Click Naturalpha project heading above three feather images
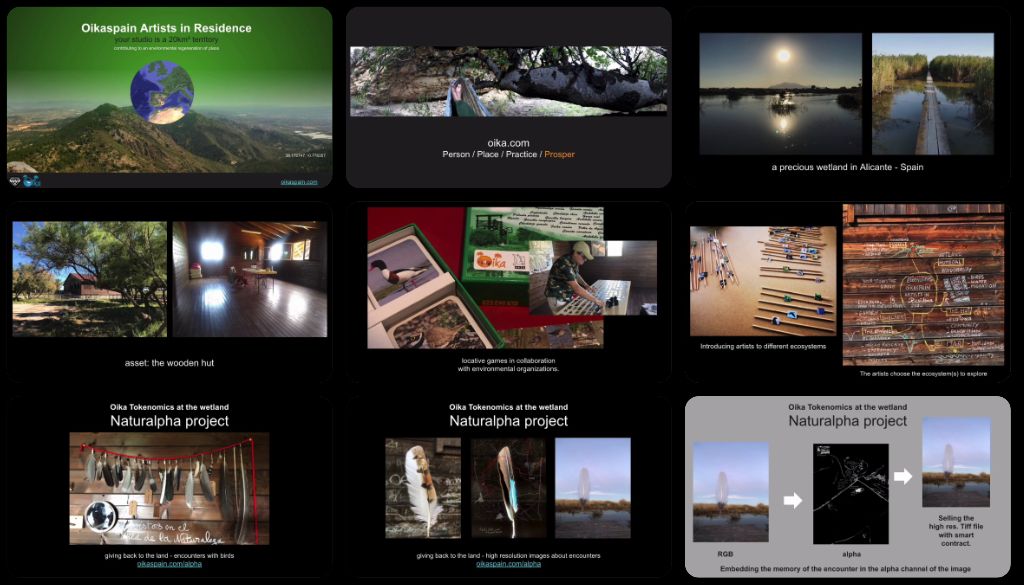1024x585 pixels. [508, 421]
